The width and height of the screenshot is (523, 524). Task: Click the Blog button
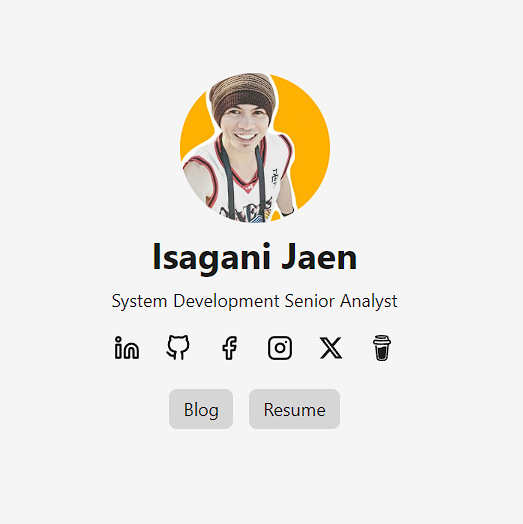pos(201,409)
